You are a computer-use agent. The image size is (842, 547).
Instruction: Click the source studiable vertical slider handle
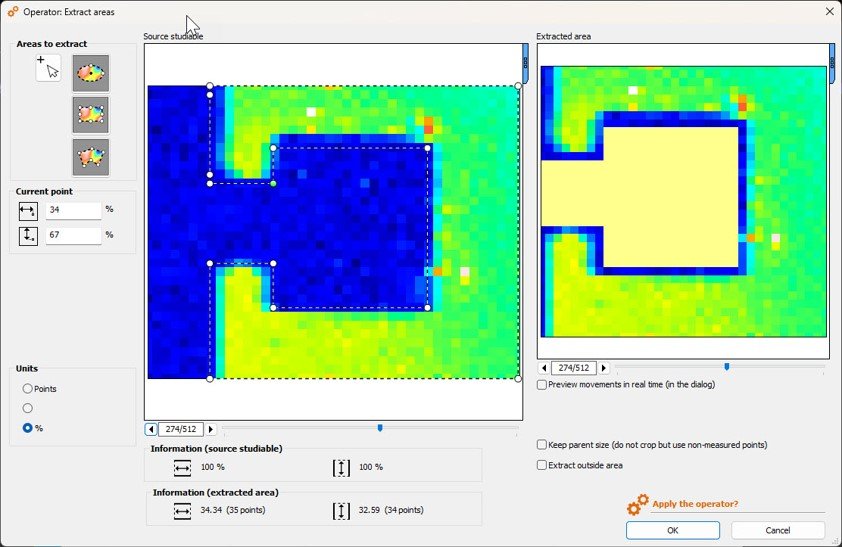pos(526,63)
